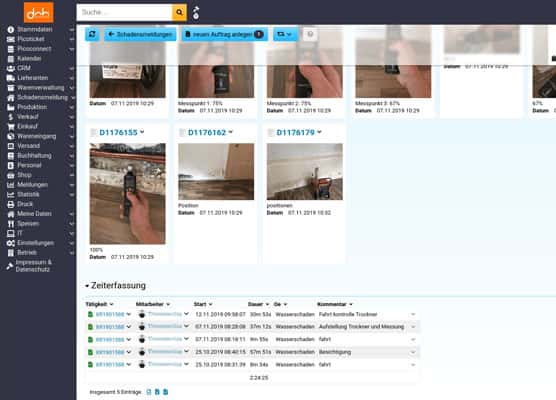Image resolution: width=556 pixels, height=400 pixels.
Task: Open the D1176155 document dropdown
Action: [x=142, y=132]
